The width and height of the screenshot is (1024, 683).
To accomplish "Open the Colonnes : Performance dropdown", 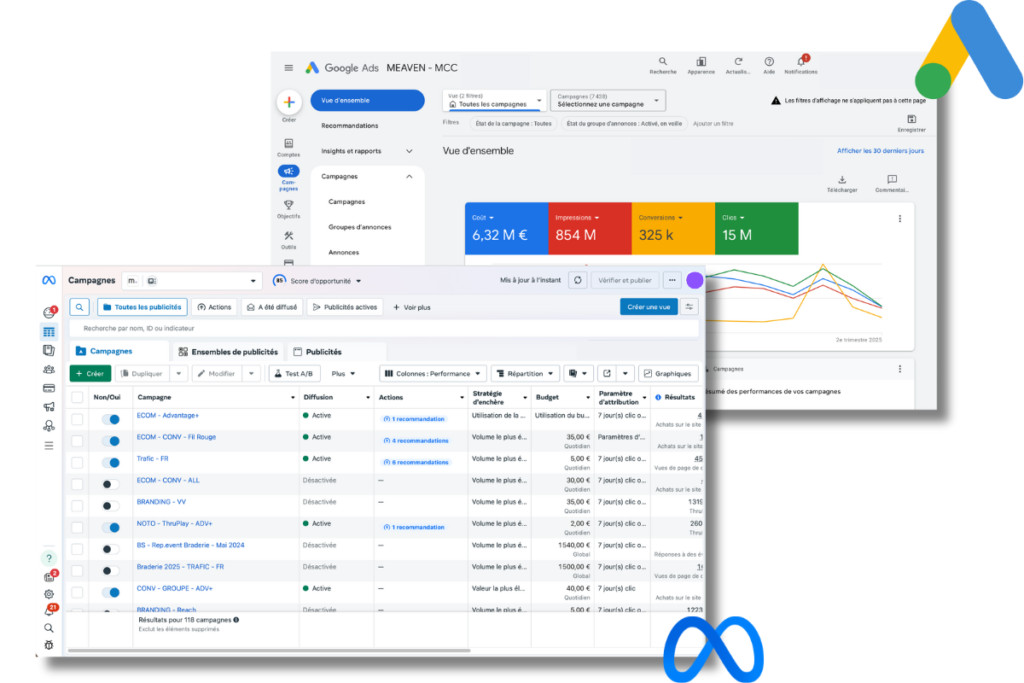I will tap(433, 374).
